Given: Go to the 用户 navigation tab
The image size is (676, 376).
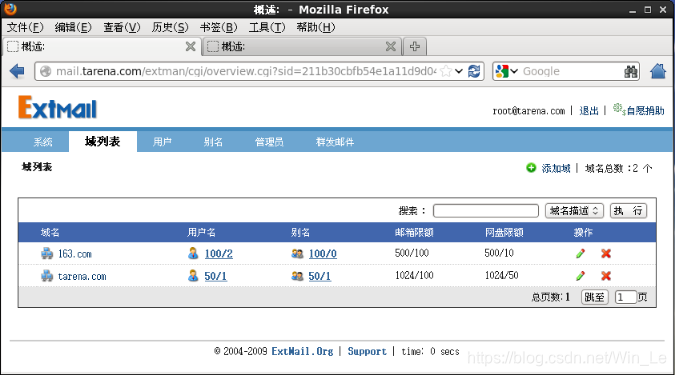Looking at the screenshot, I should pyautogui.click(x=162, y=142).
